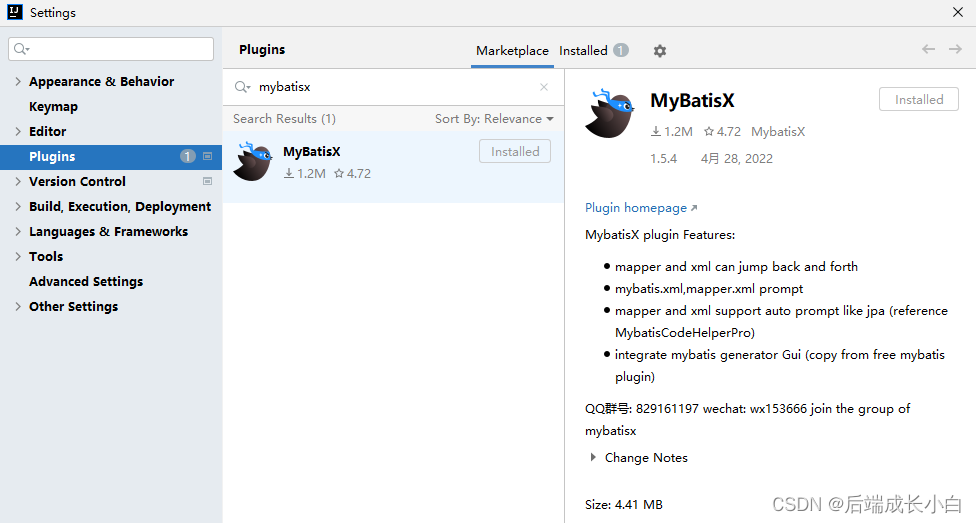
Task: Switch to the Marketplace tab
Action: tap(512, 51)
